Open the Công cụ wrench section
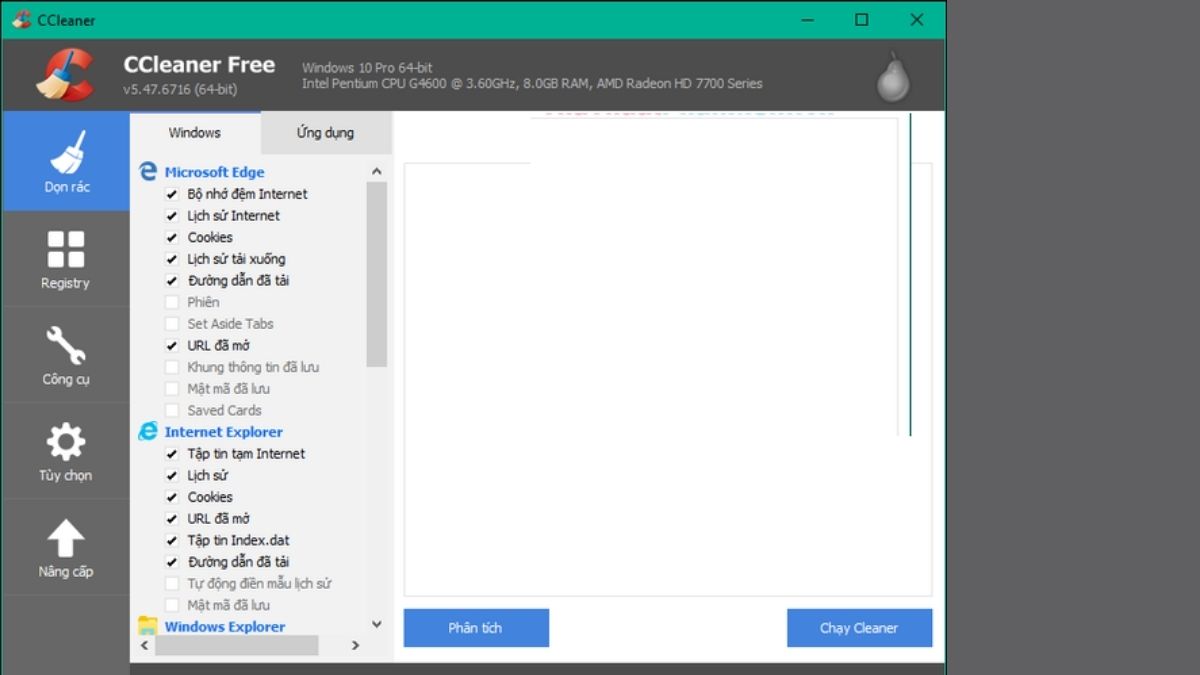This screenshot has height=675, width=1200. pos(66,355)
